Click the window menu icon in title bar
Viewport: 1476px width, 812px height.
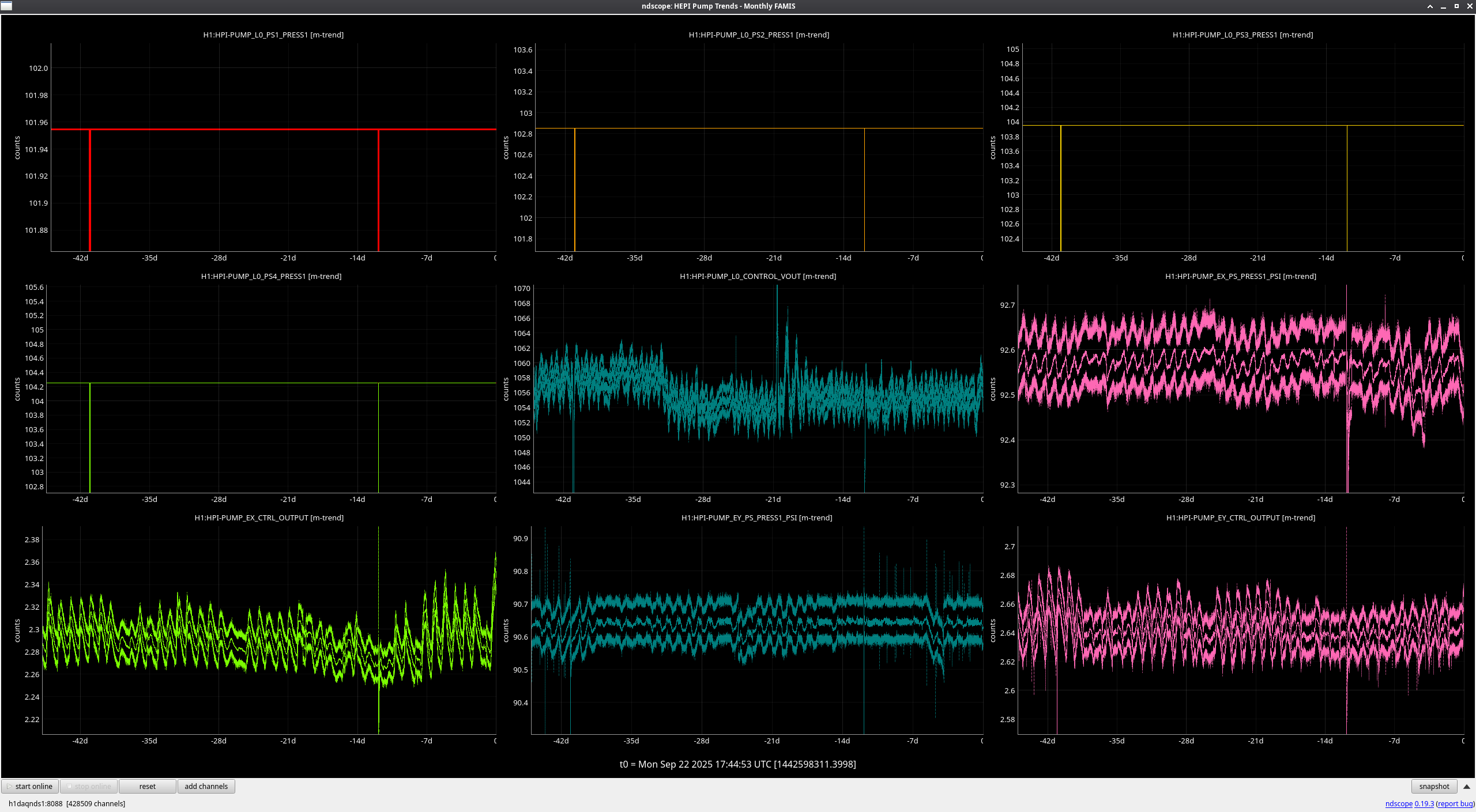pyautogui.click(x=6, y=6)
